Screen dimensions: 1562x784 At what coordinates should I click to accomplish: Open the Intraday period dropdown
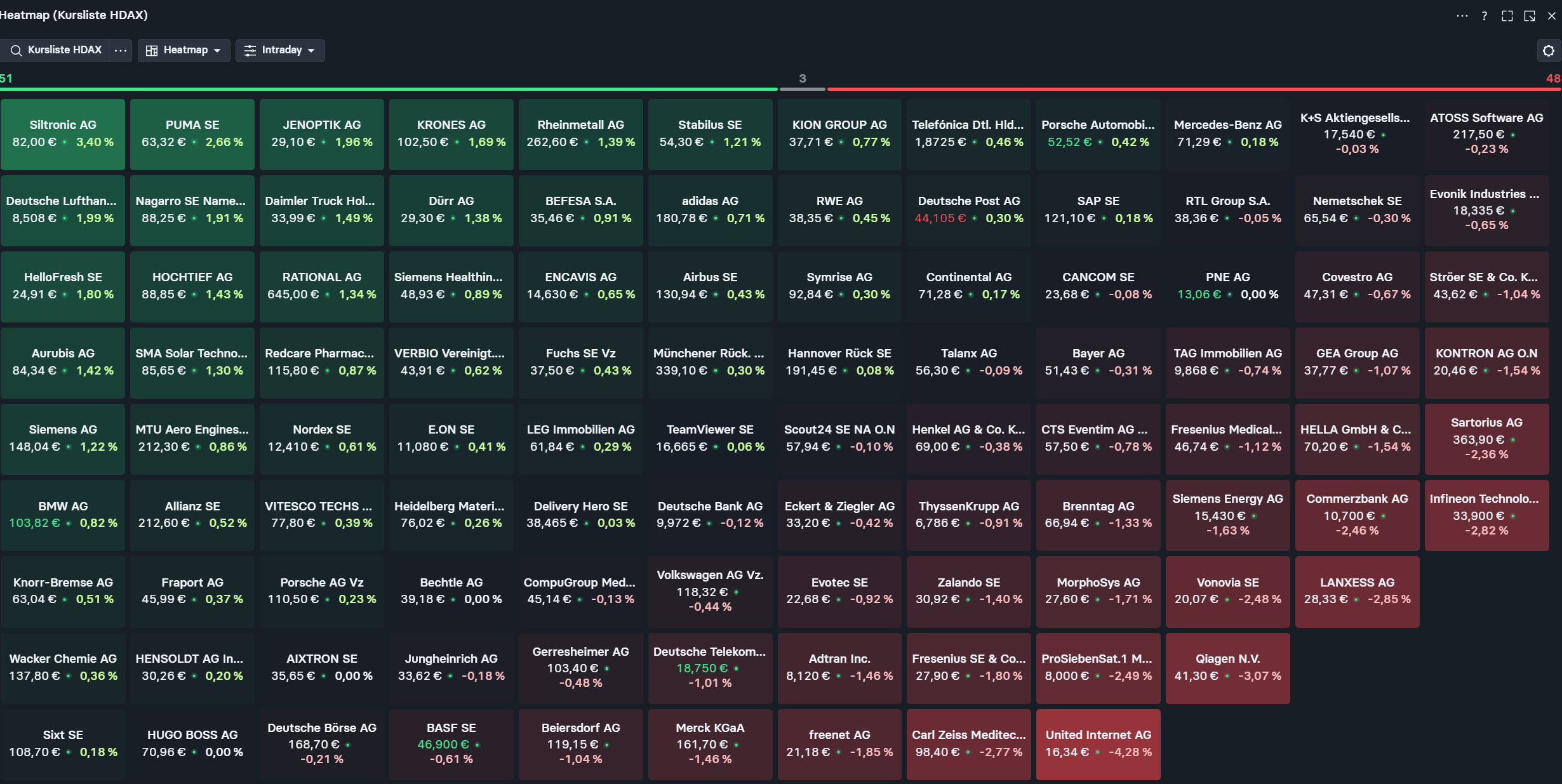280,50
